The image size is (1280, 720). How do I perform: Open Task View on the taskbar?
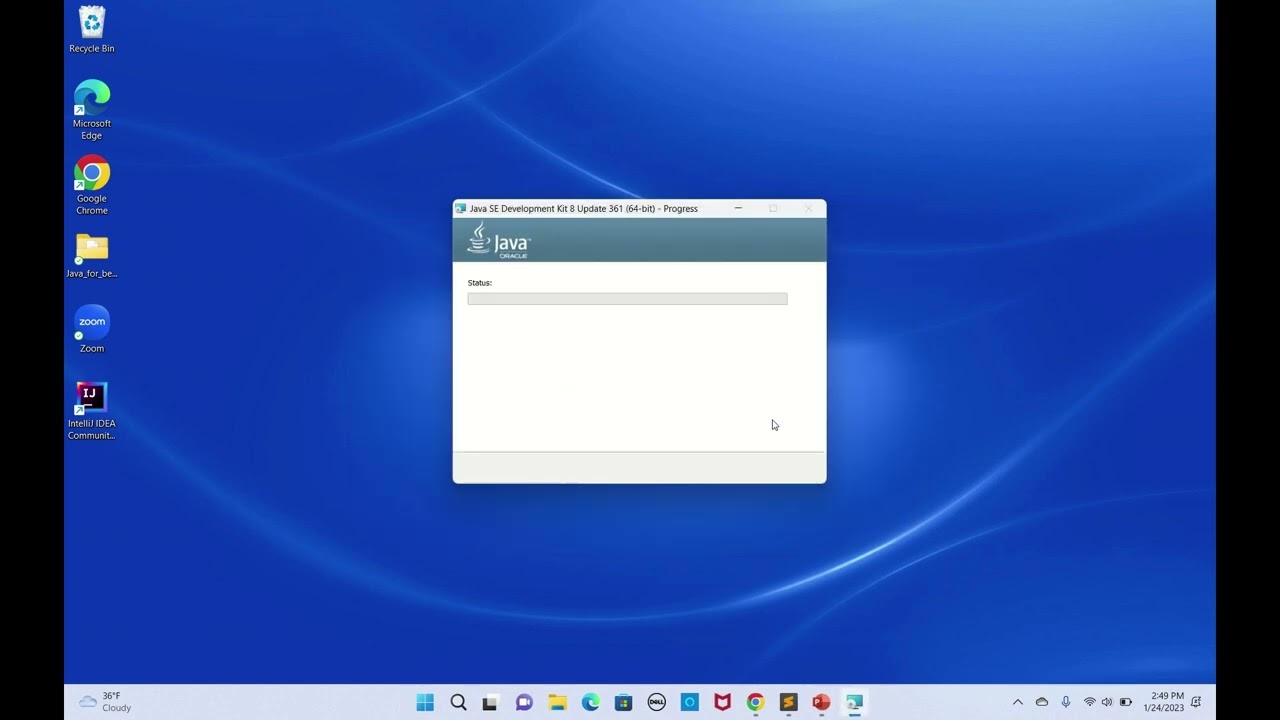[490, 702]
